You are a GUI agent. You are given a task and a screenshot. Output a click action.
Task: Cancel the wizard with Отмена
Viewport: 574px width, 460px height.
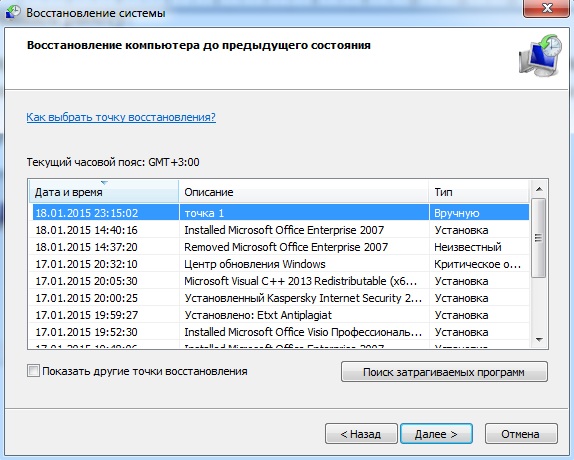click(521, 434)
